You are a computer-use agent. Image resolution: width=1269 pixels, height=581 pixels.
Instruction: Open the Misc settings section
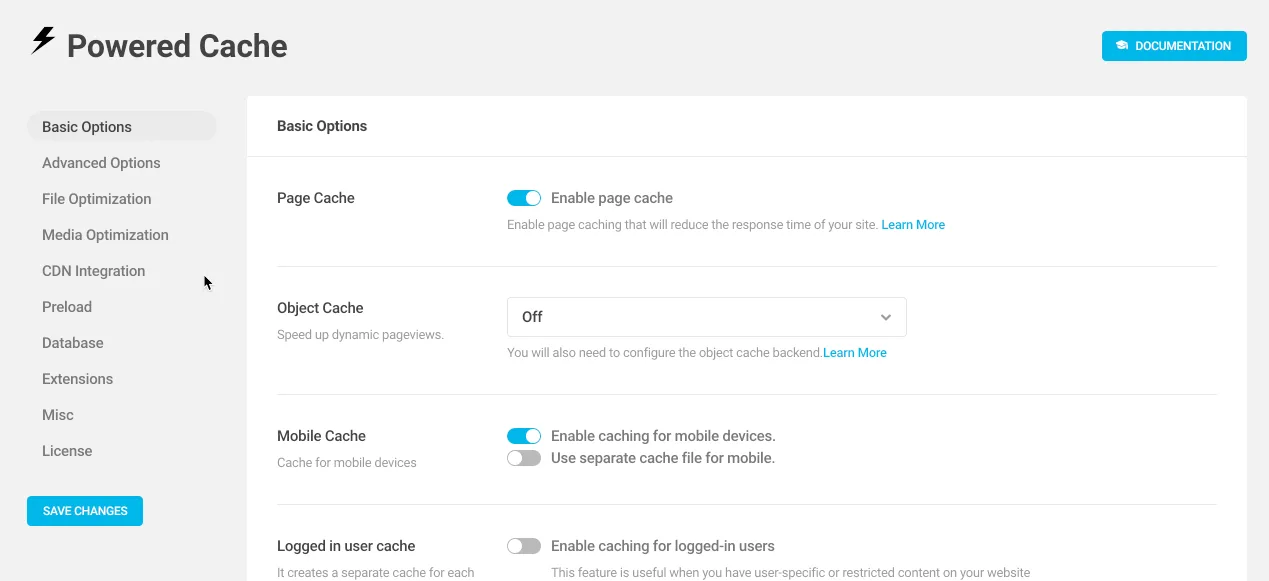click(x=58, y=415)
